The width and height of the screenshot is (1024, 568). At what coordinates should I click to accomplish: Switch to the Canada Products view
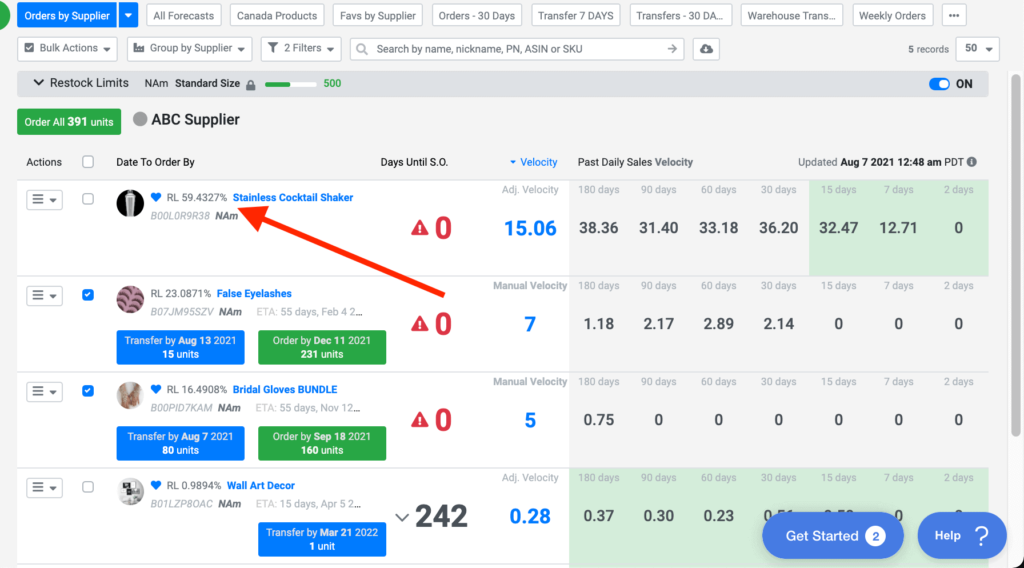coord(277,16)
